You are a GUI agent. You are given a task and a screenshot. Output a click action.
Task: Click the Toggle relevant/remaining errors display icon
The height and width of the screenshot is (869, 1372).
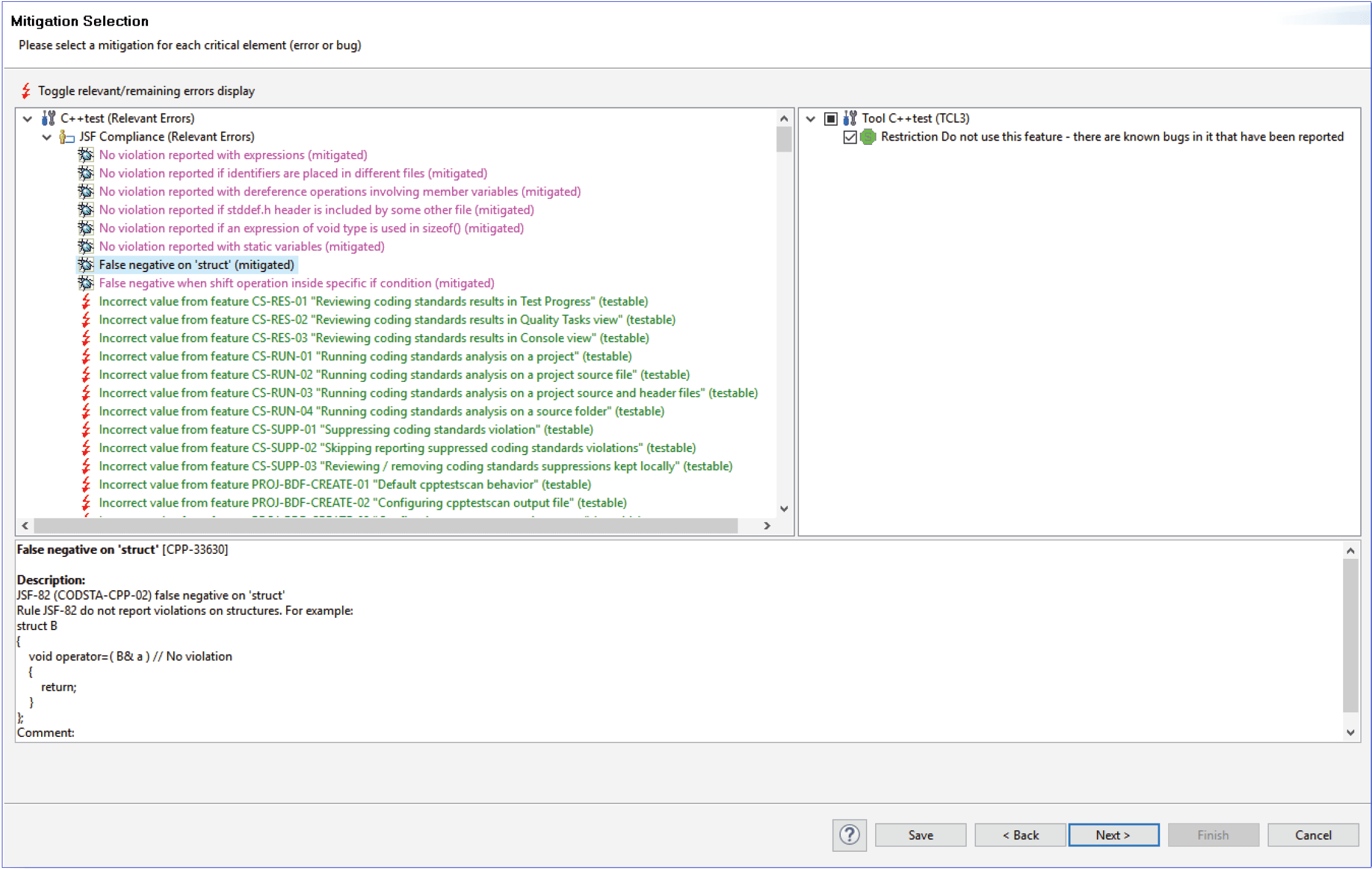coord(25,90)
